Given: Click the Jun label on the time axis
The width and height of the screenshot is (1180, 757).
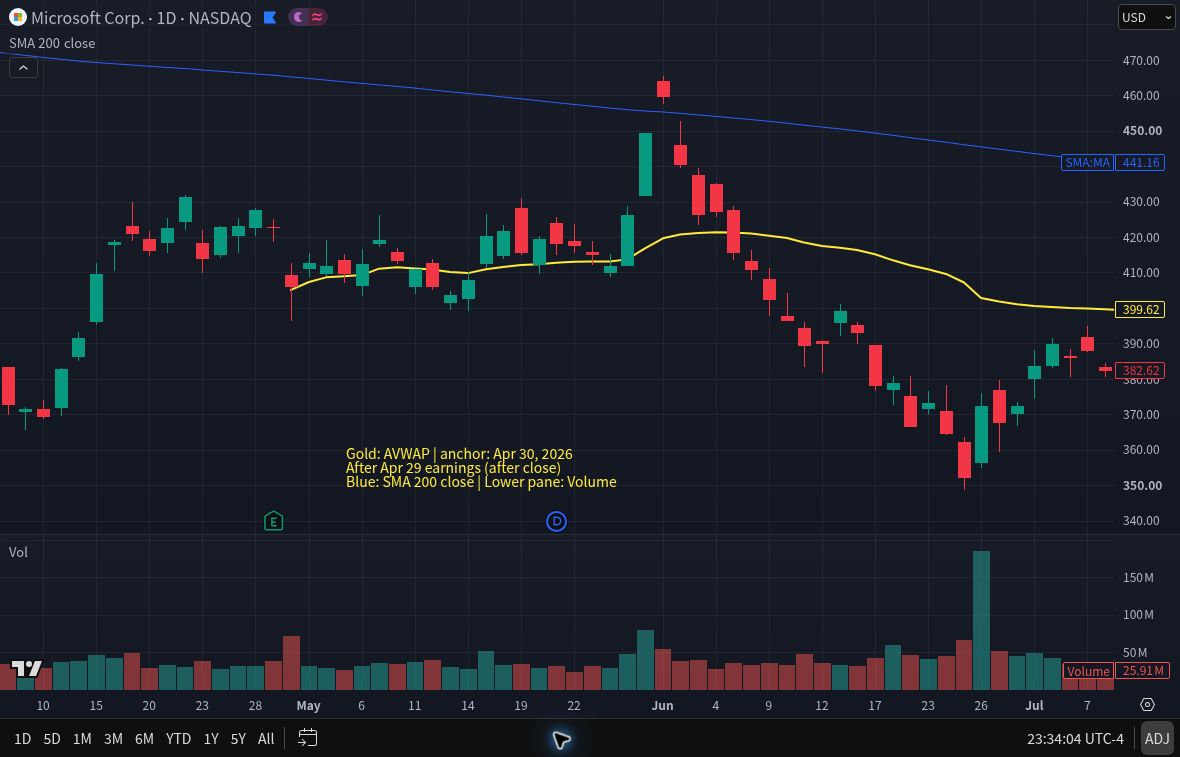Looking at the screenshot, I should point(662,706).
